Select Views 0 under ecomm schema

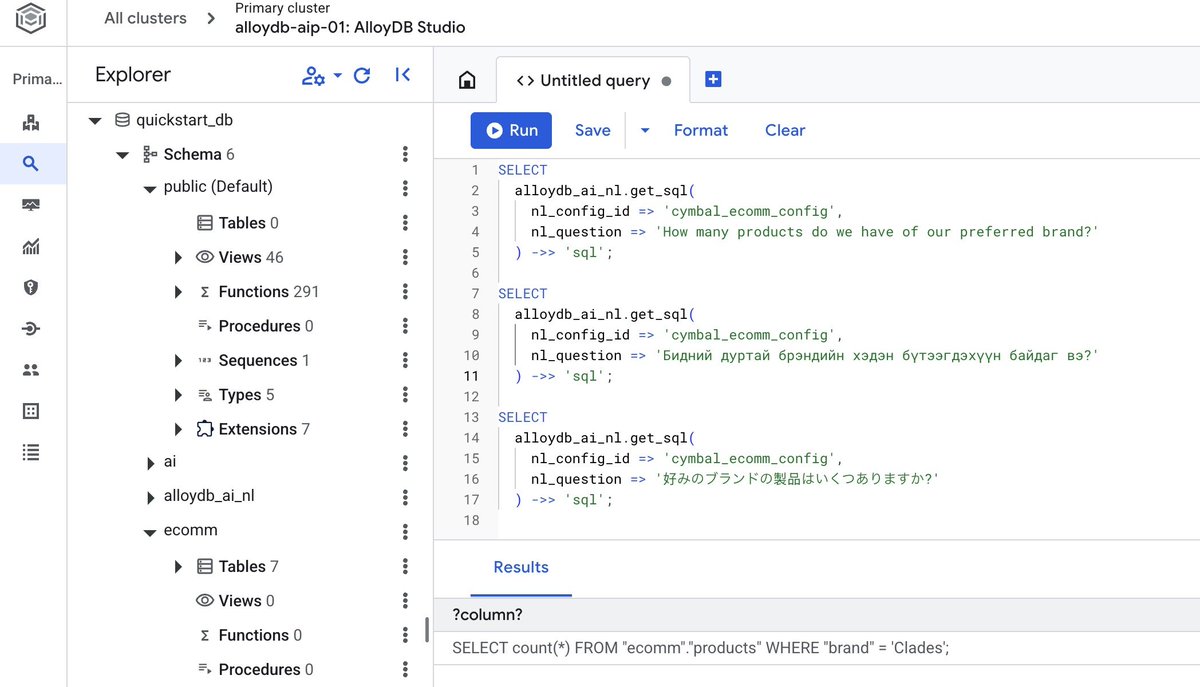235,601
